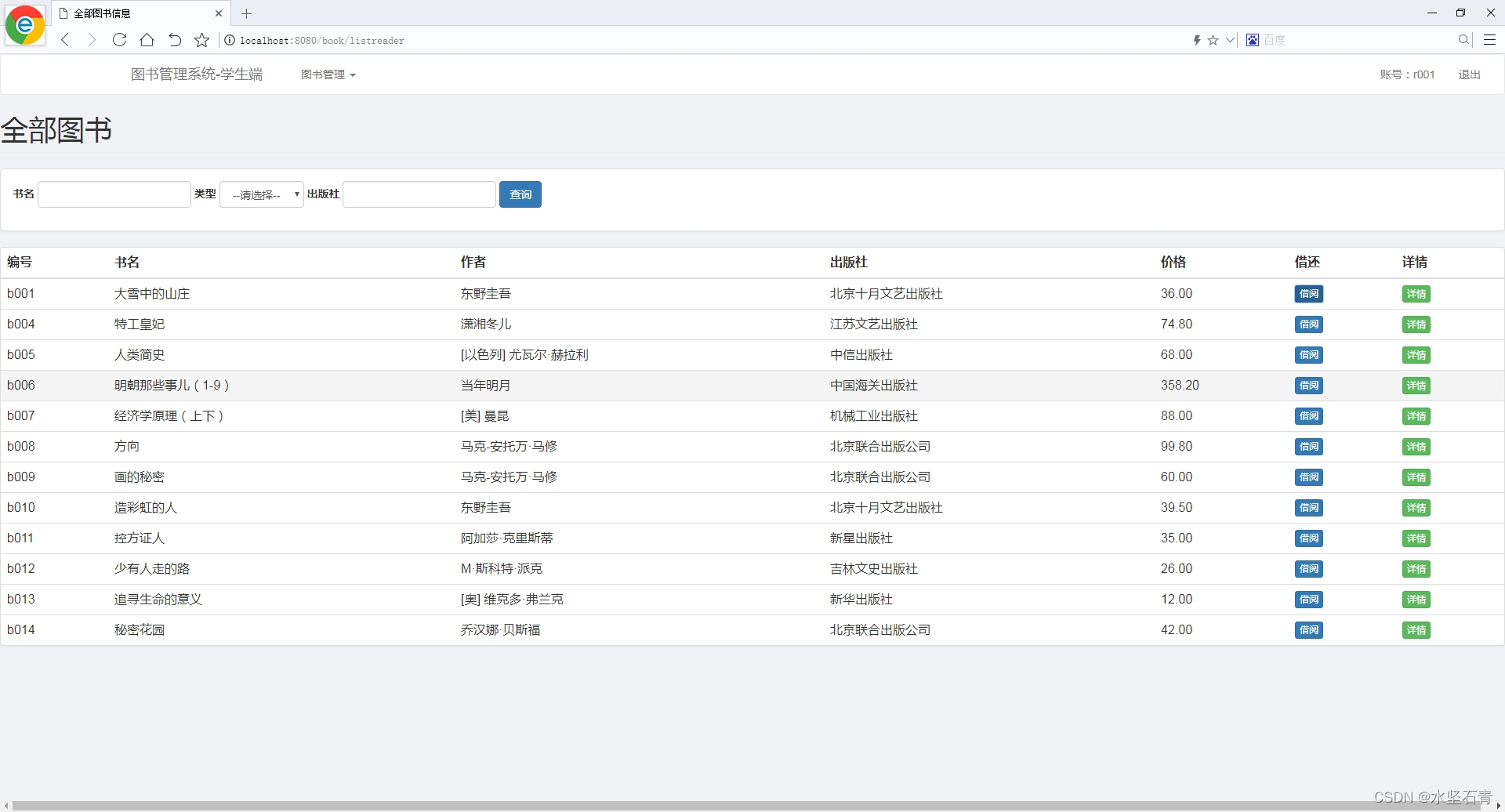View 详情 for 特工皇妃
1505x812 pixels.
(1416, 324)
